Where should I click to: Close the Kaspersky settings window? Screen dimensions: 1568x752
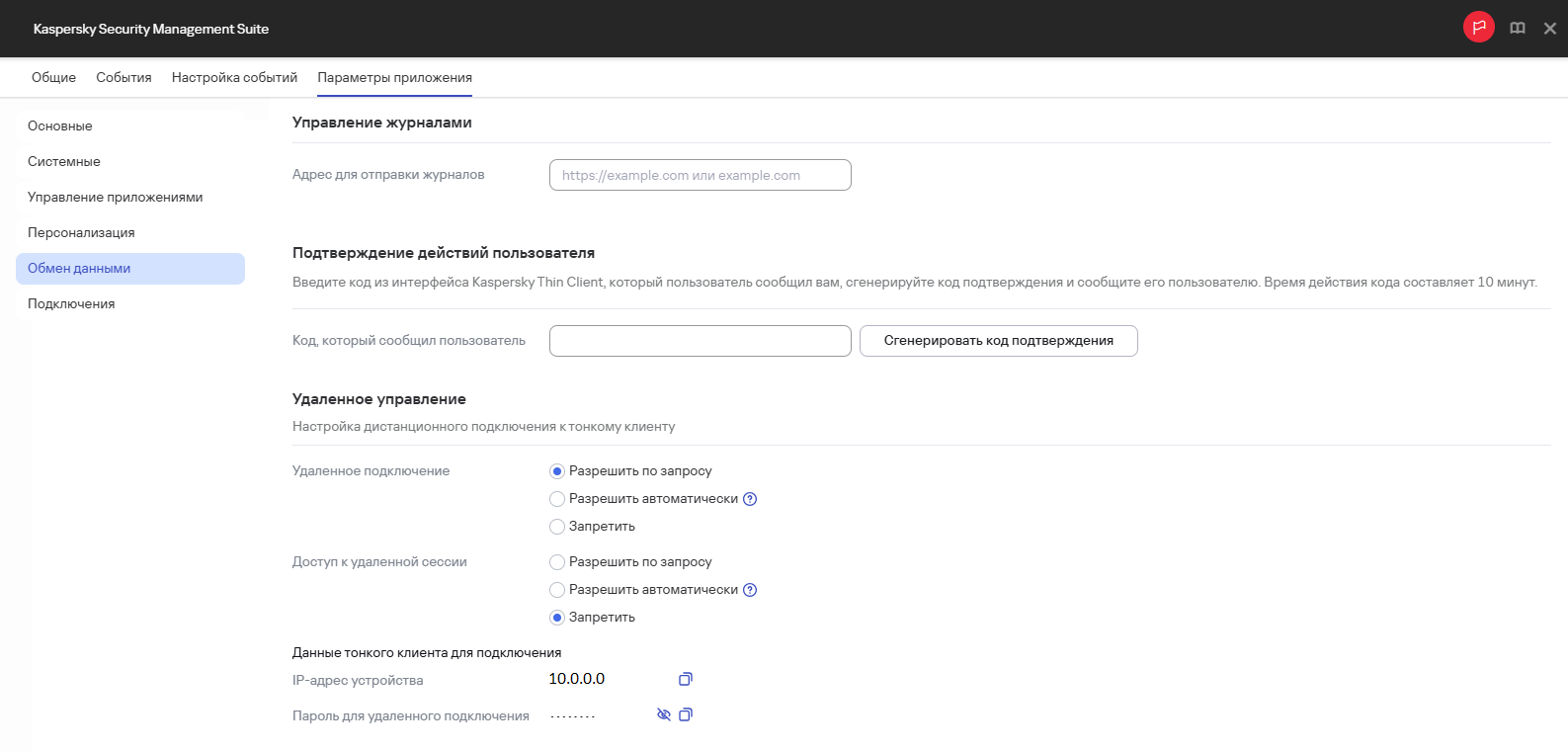1549,29
